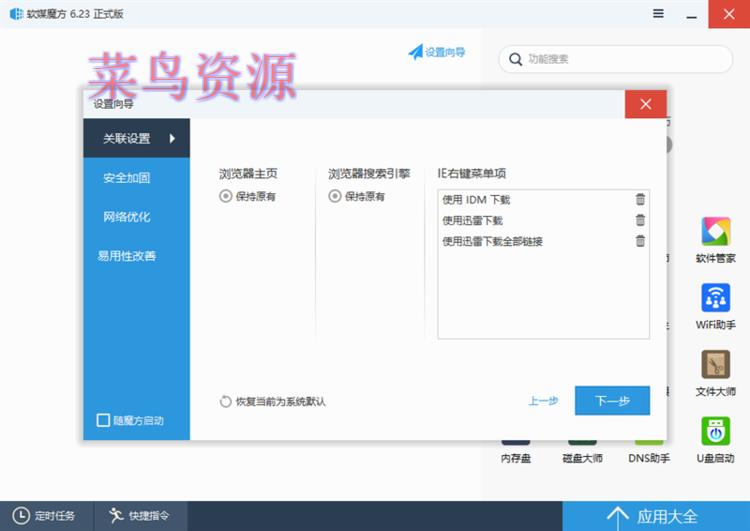This screenshot has height=531, width=750.
Task: Open the 软件管家 app icon
Action: click(716, 232)
